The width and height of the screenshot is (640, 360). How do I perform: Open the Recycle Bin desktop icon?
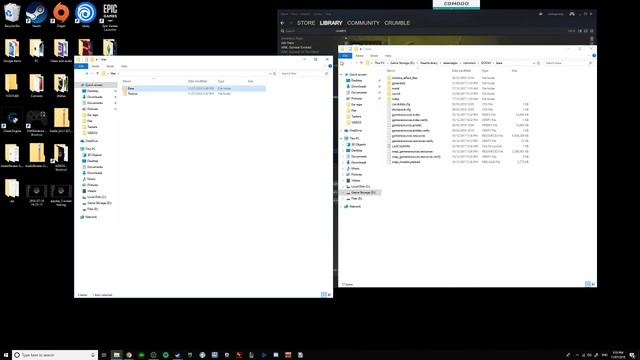pyautogui.click(x=12, y=15)
